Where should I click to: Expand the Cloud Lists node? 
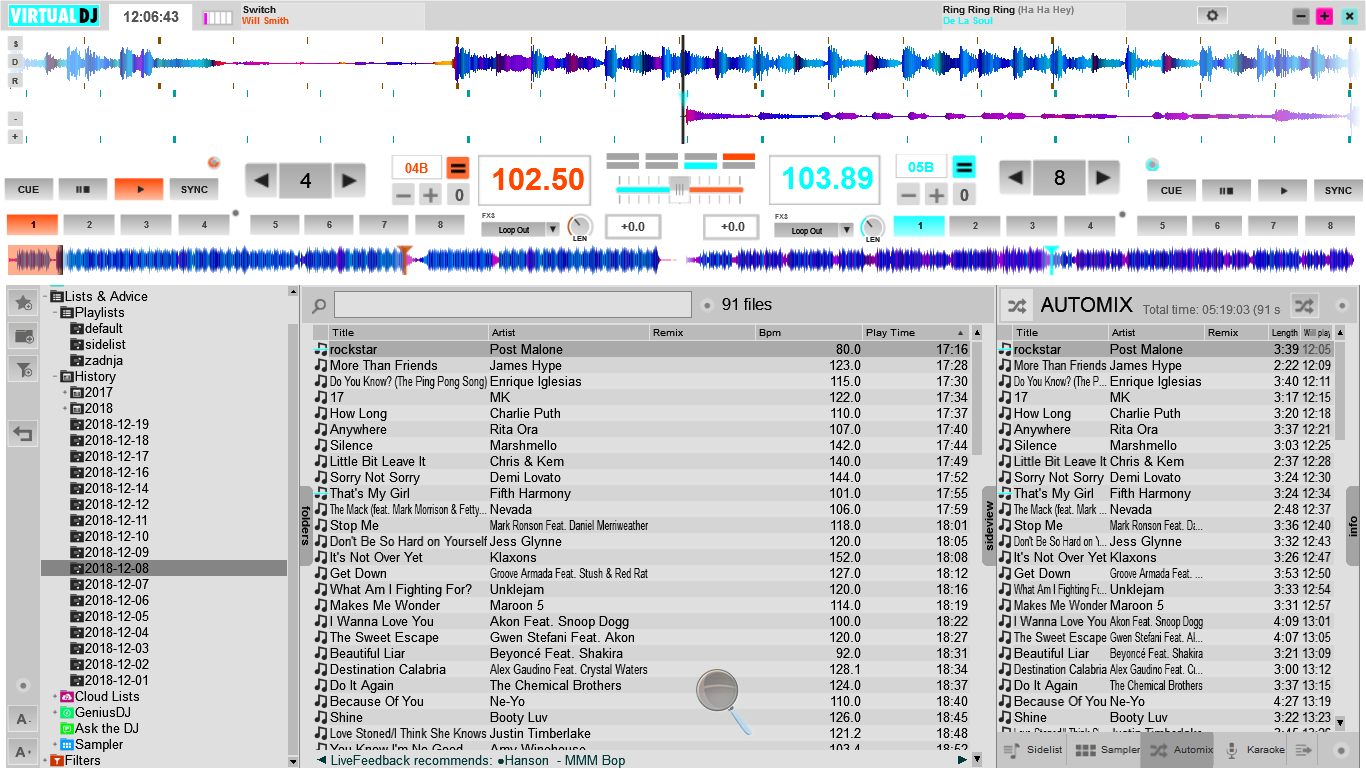pos(56,696)
